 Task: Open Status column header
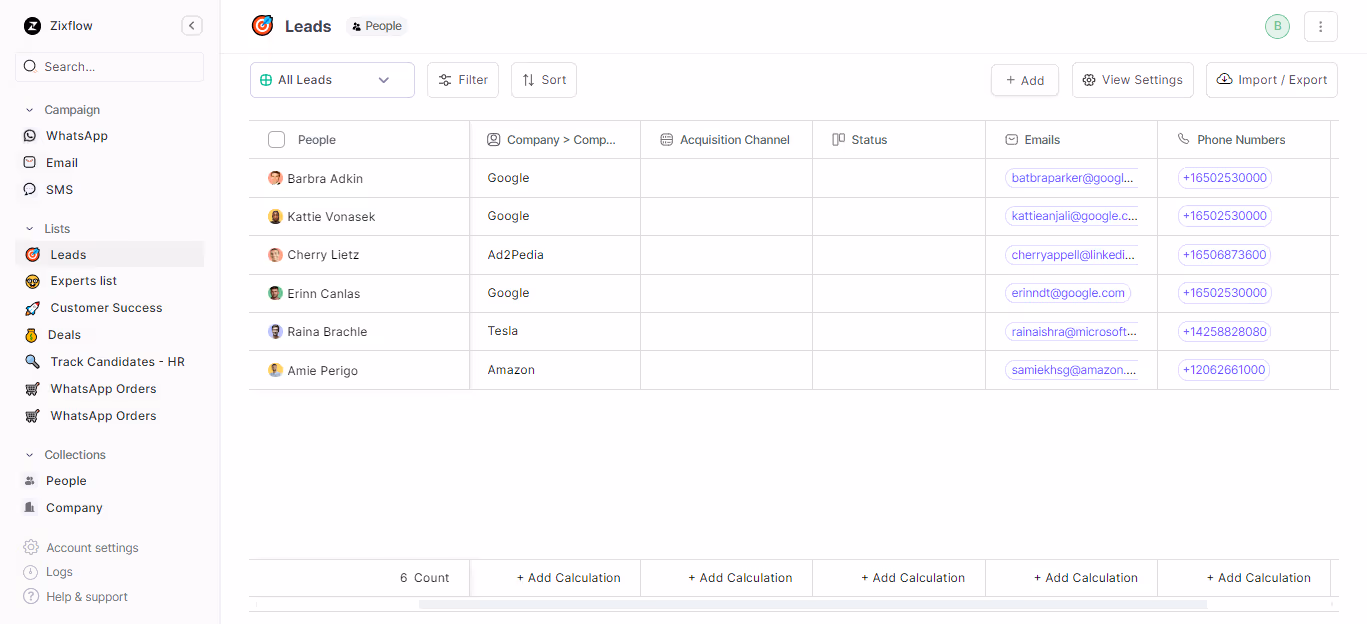899,140
